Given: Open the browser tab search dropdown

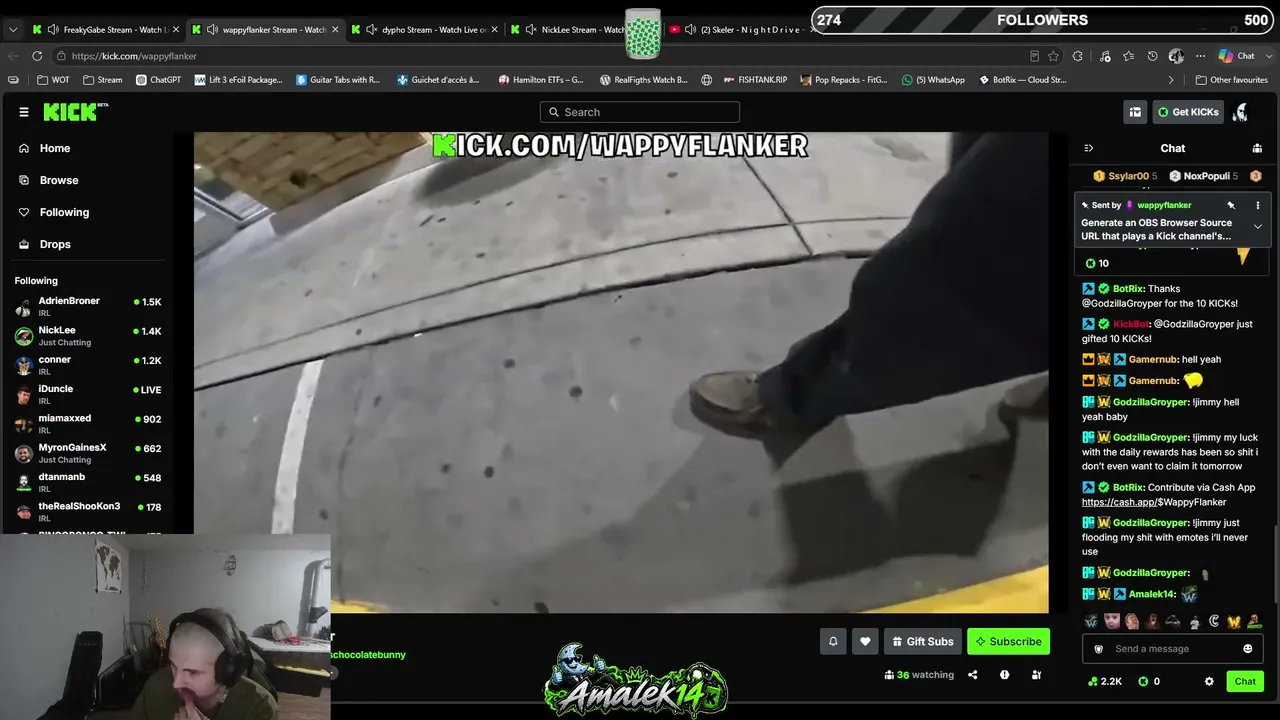Looking at the screenshot, I should pyautogui.click(x=12, y=30).
